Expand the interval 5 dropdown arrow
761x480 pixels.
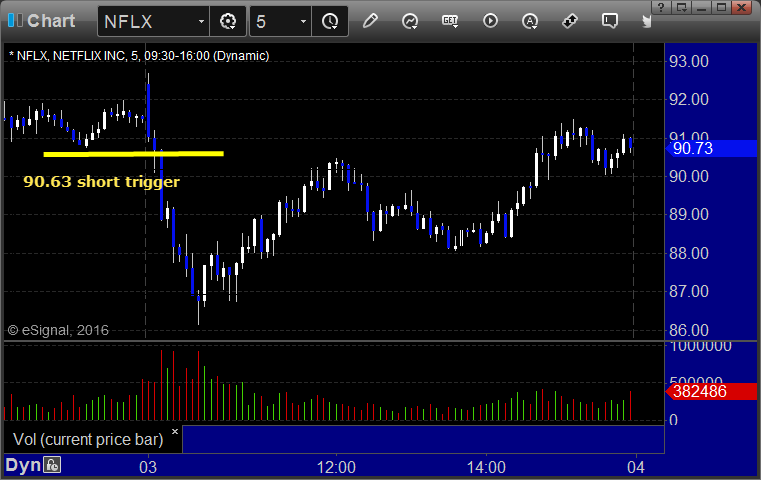point(303,21)
